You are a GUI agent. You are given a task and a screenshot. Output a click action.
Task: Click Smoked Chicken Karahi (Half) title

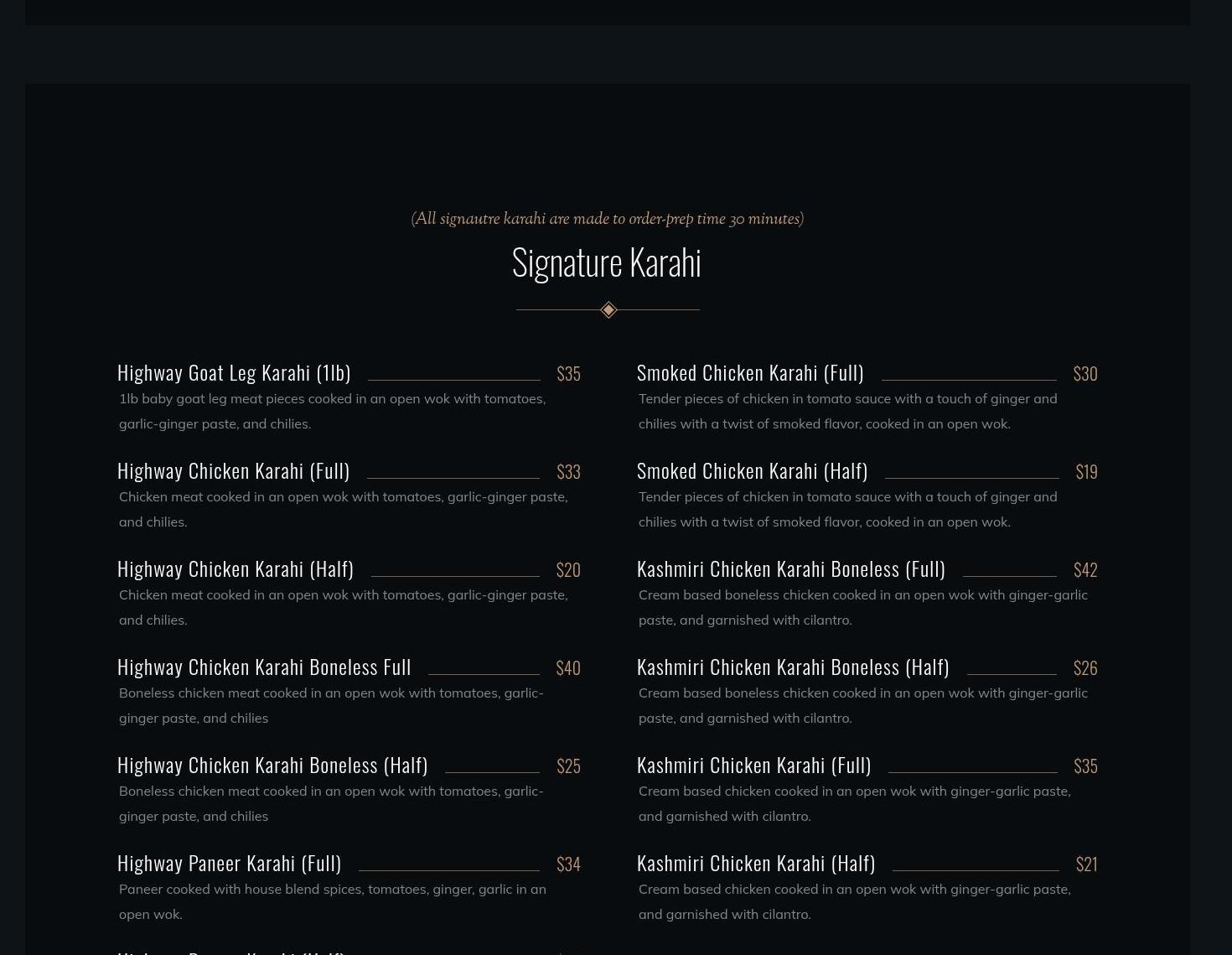point(752,470)
